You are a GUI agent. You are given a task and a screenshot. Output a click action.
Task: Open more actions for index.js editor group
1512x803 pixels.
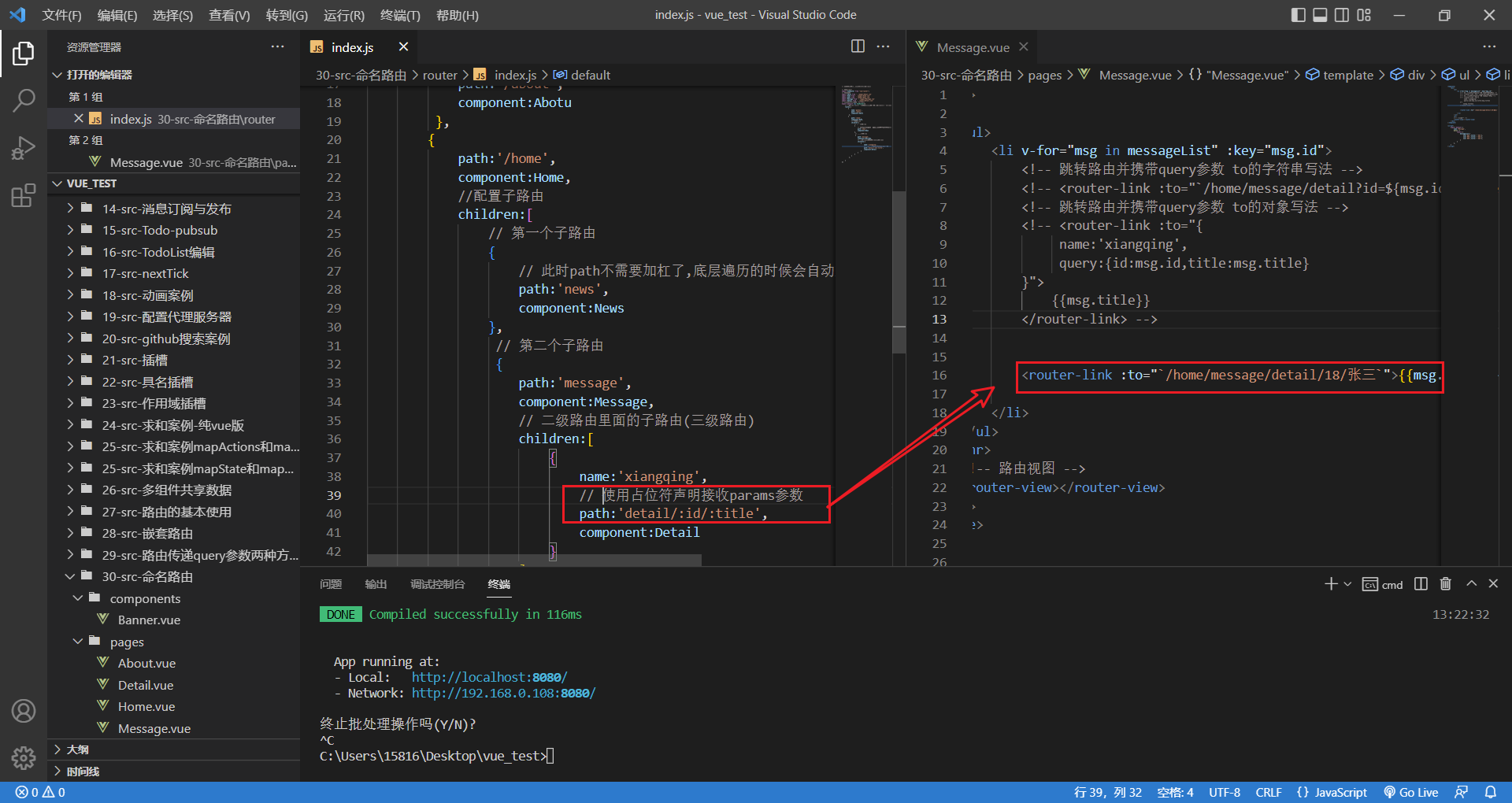point(884,46)
